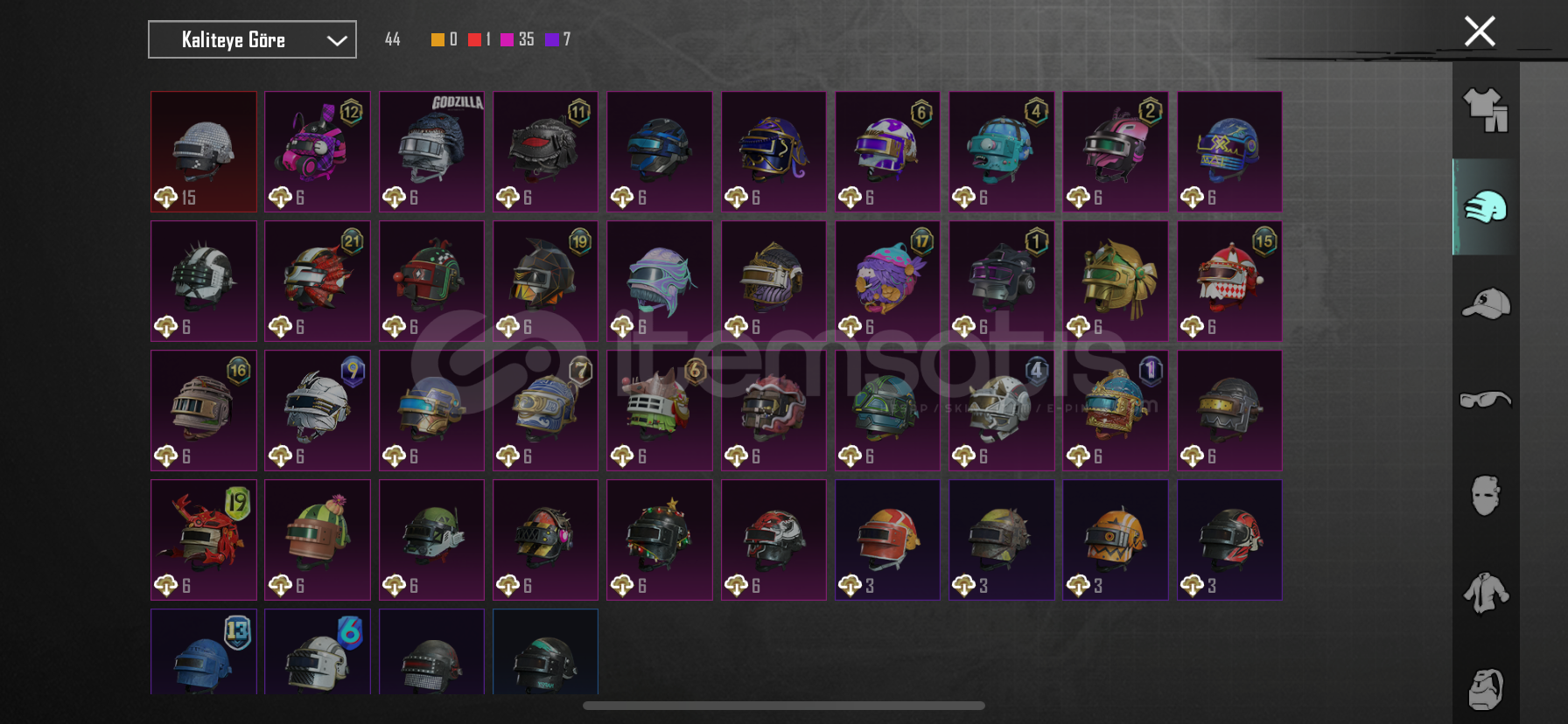Screen dimensions: 1568x724
Task: Select the pink bunny helmet numbered 12
Action: [318, 151]
